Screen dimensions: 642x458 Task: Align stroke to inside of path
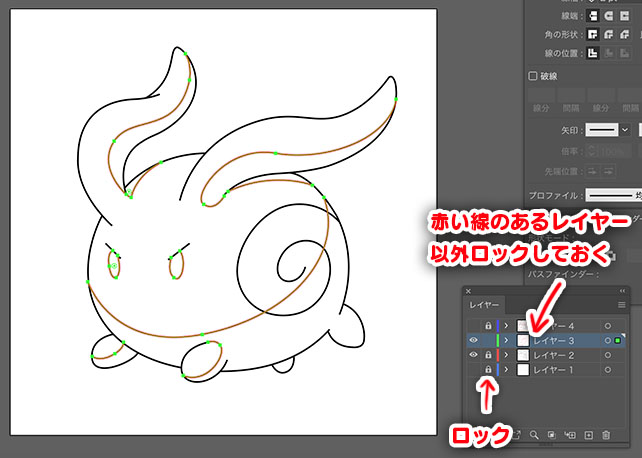pos(608,53)
